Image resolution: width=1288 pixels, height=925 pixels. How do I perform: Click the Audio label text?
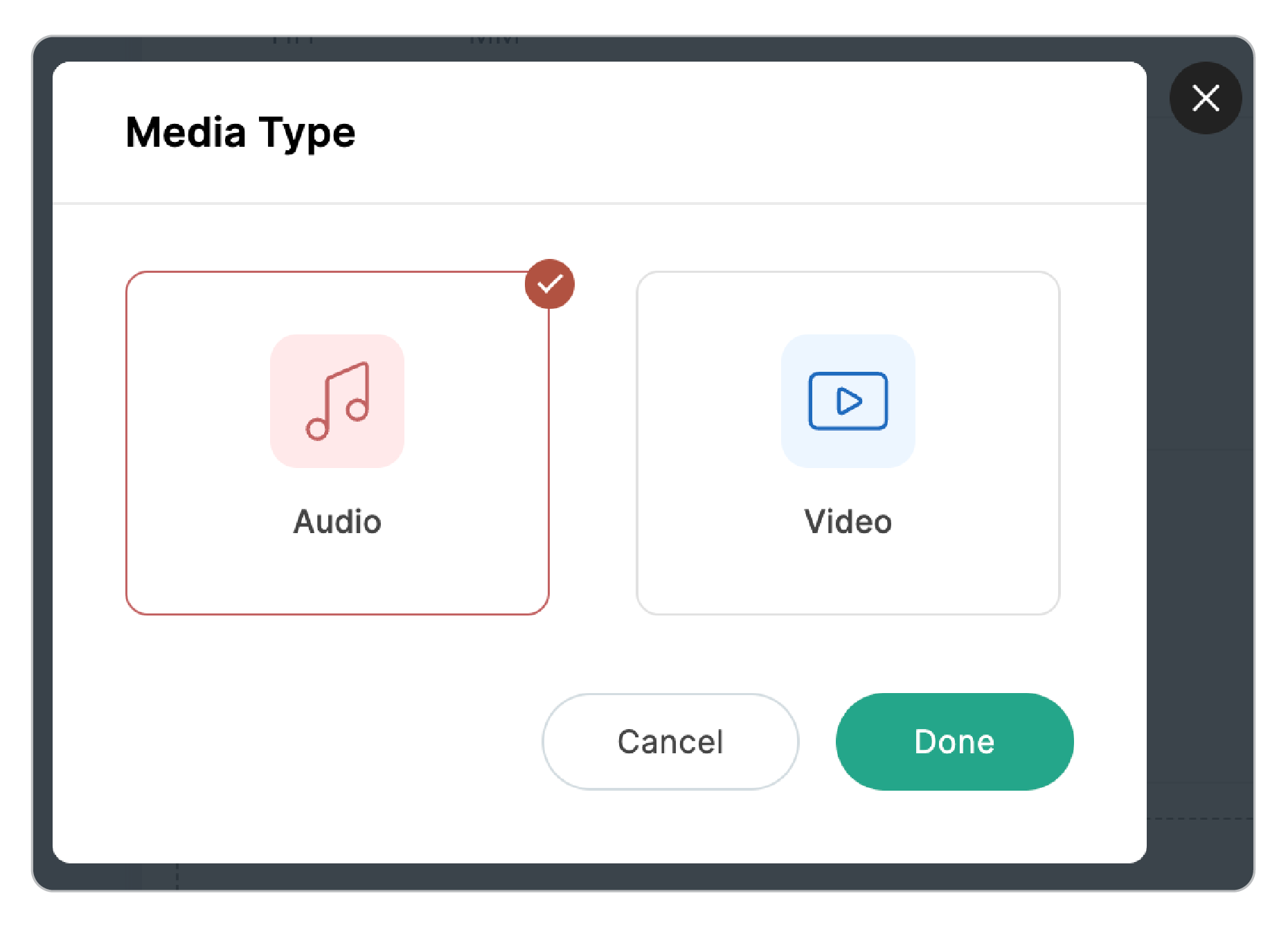coord(337,522)
